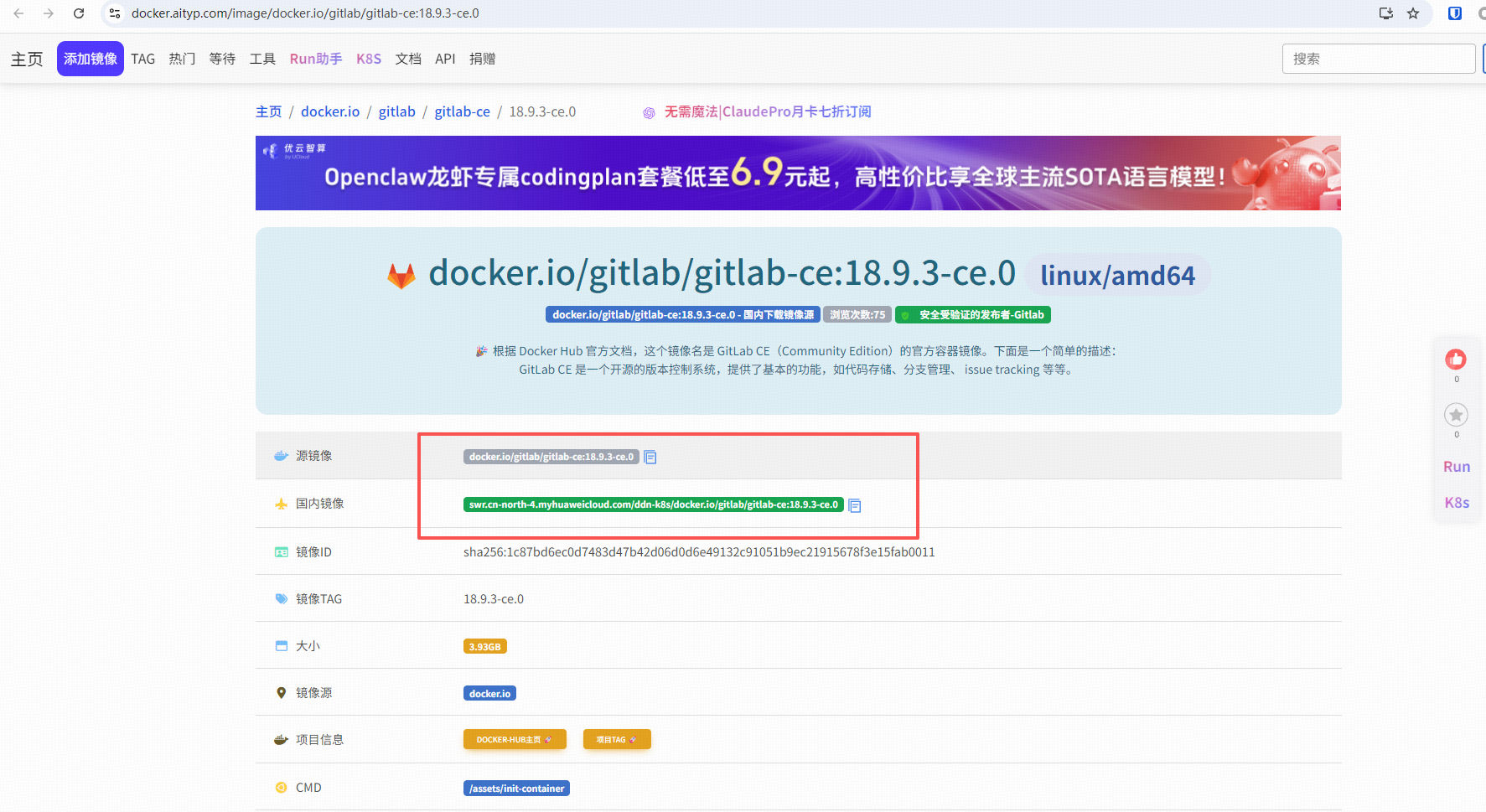The image size is (1486, 812).
Task: Open the 项目TAG button
Action: click(x=617, y=739)
